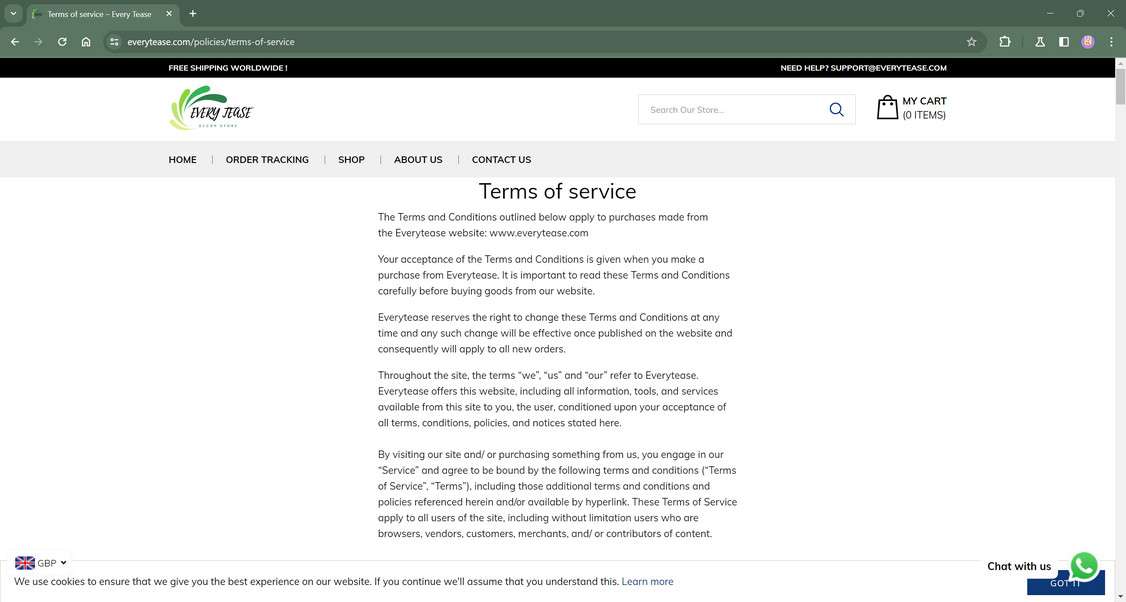
Task: Expand the GBP currency selector
Action: click(42, 563)
